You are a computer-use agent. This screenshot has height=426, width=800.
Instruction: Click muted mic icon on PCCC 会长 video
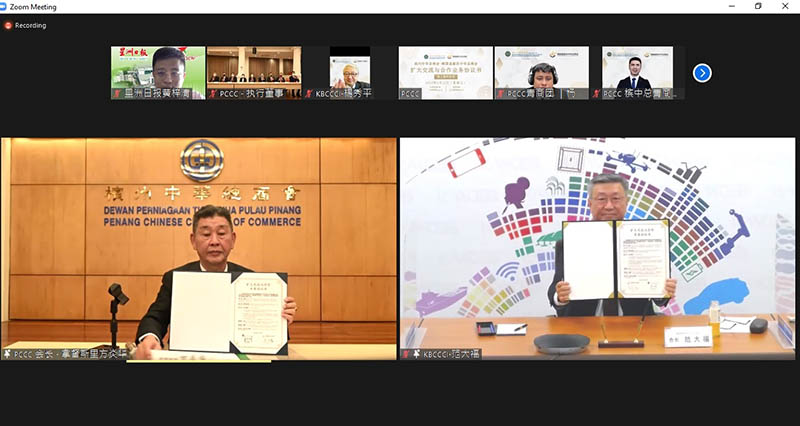(x=8, y=354)
